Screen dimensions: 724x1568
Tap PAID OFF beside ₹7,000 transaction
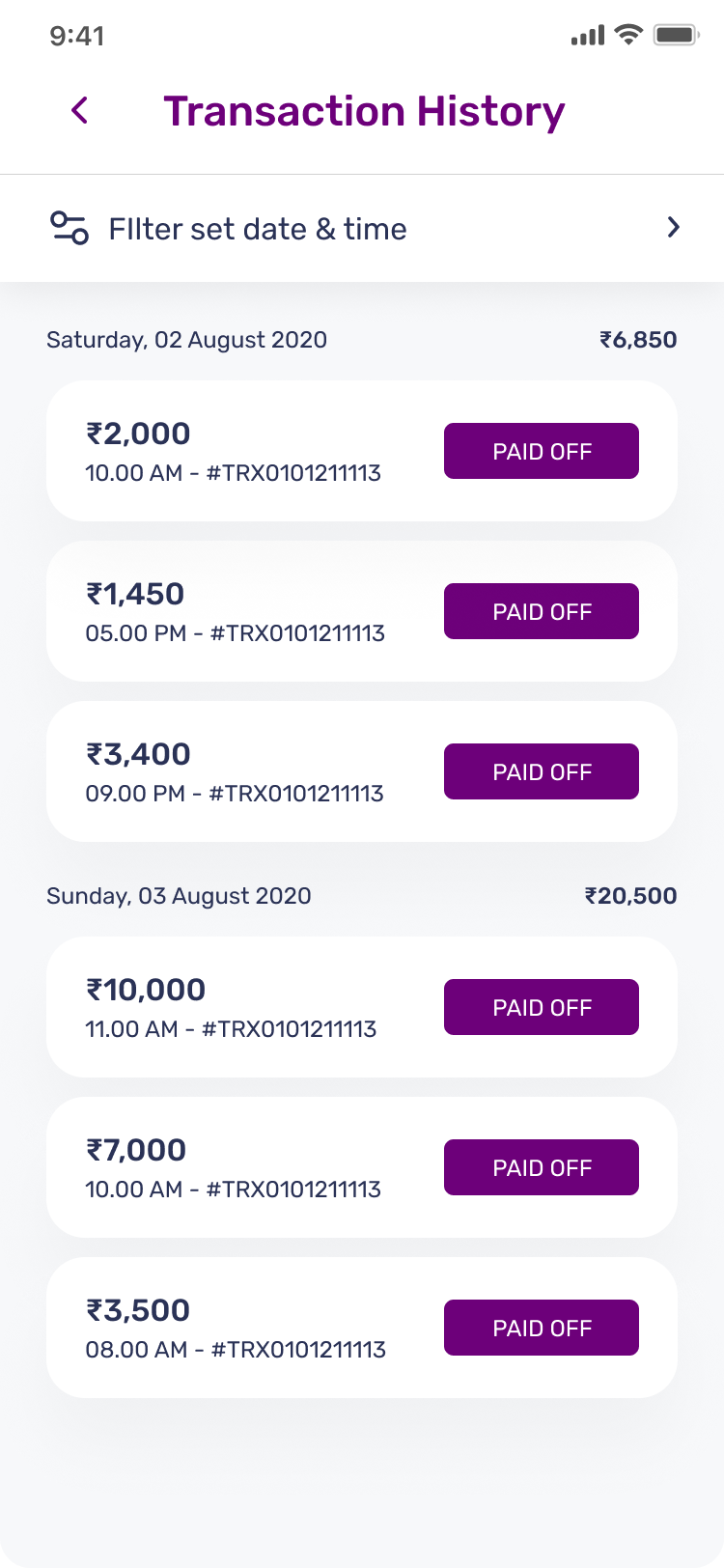pos(542,1167)
